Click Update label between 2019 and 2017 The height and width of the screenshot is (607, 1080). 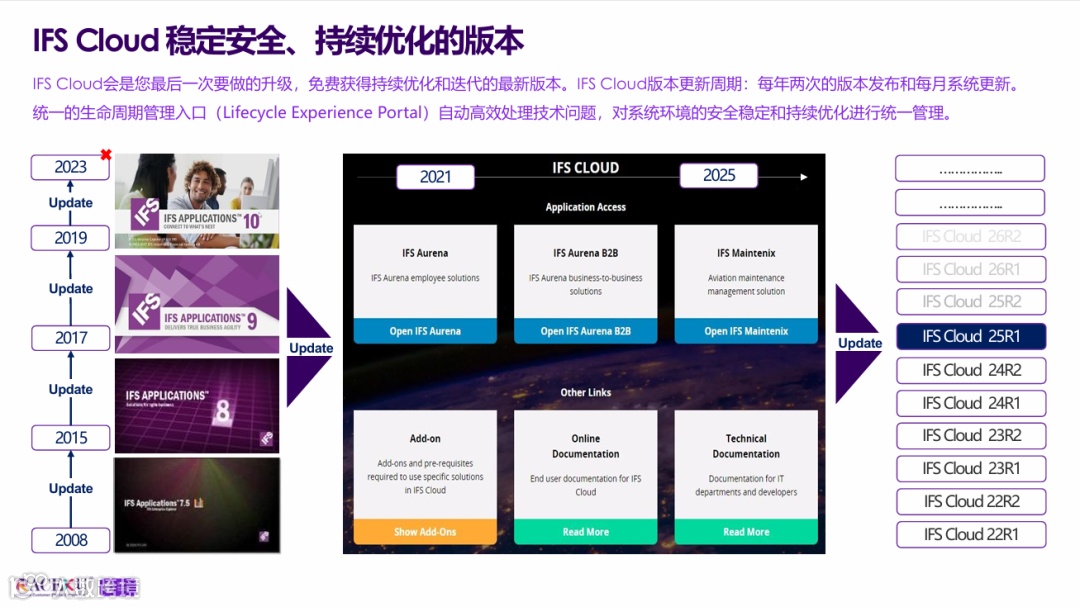pos(70,289)
